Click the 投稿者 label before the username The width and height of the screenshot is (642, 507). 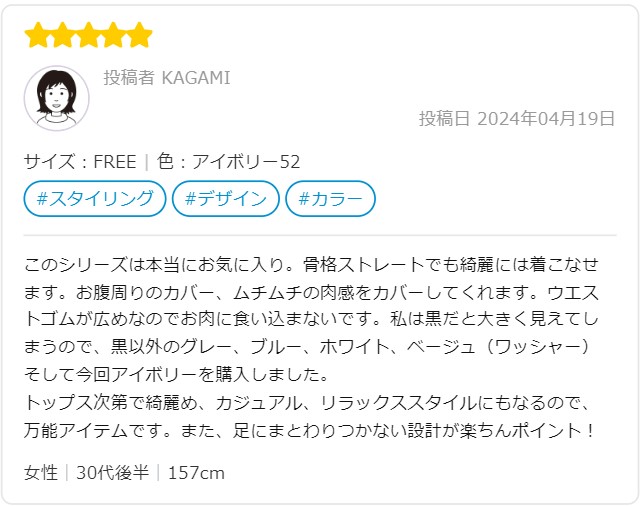coord(129,78)
